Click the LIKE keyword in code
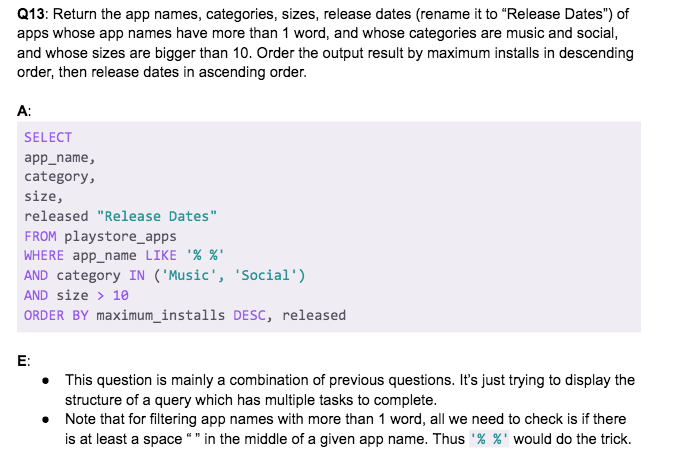 [161, 255]
